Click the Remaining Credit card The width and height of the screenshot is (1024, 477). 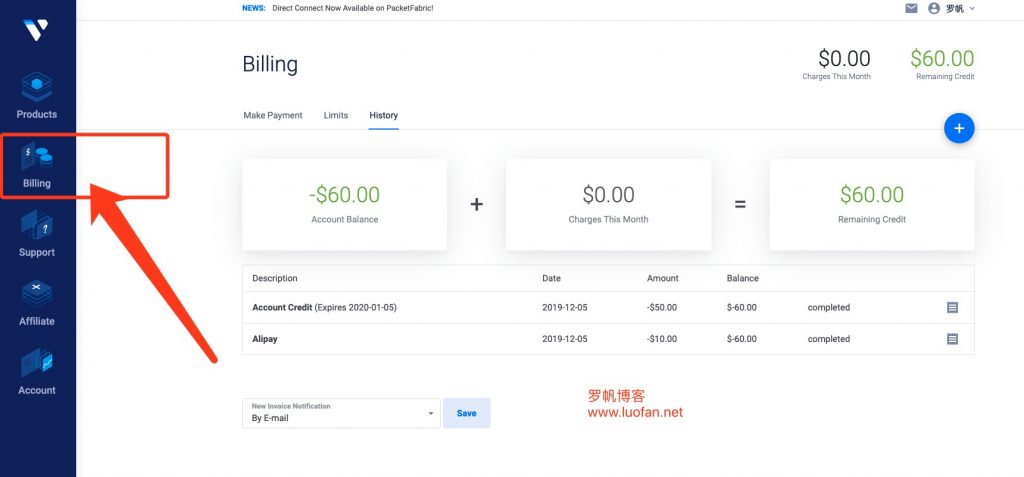[x=871, y=203]
